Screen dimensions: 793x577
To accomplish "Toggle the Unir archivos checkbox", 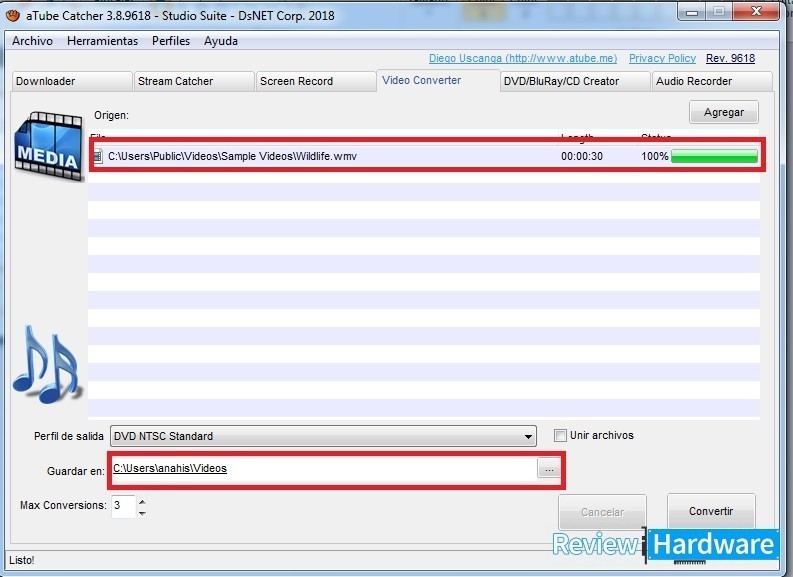I will (x=560, y=435).
